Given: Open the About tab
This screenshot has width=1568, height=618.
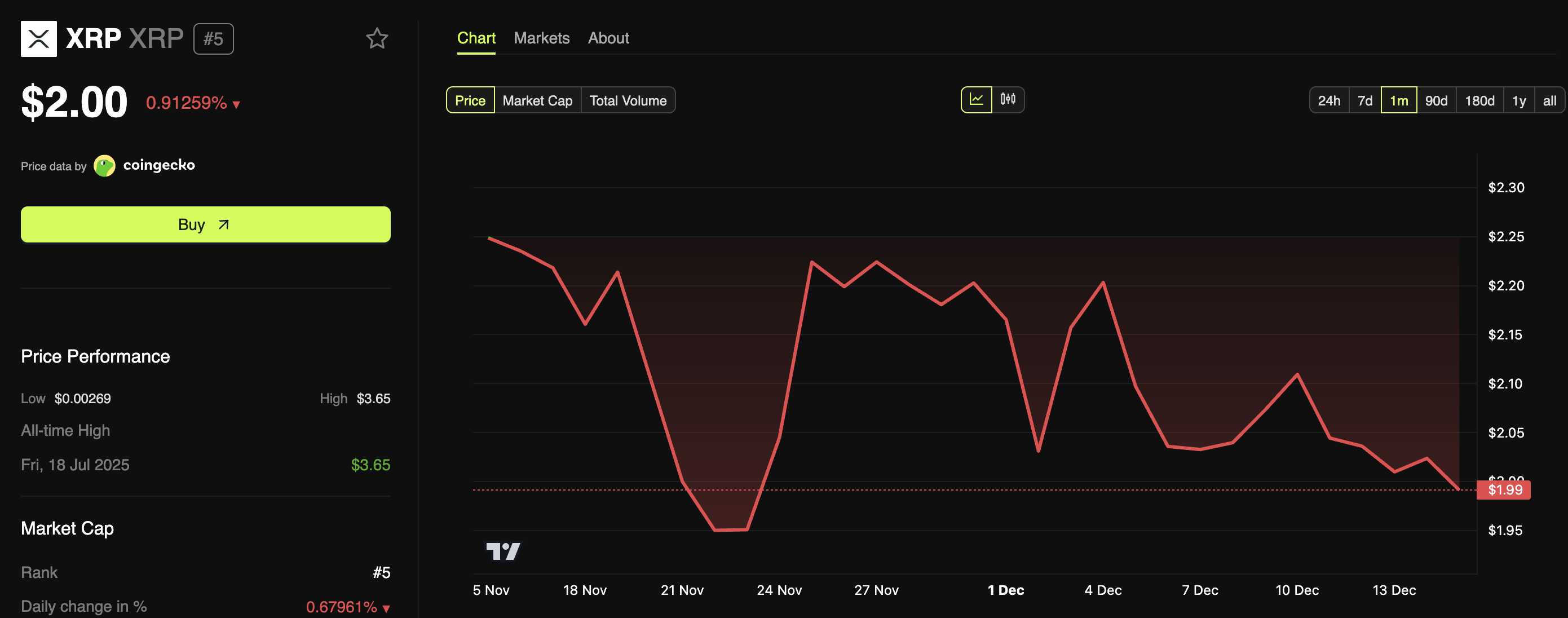Looking at the screenshot, I should tap(608, 38).
